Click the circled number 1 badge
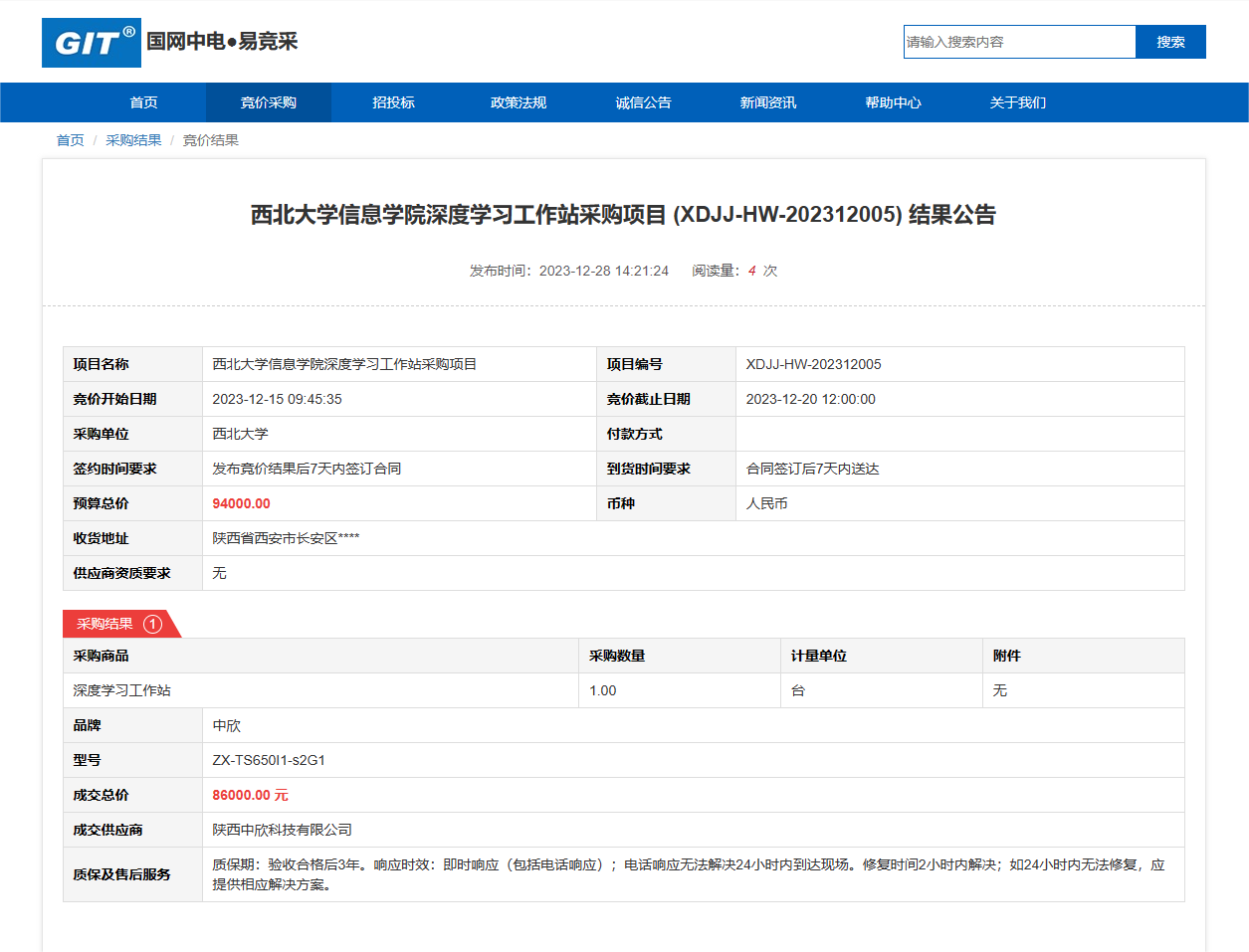Screen dimensions: 1249x952 click(x=152, y=624)
